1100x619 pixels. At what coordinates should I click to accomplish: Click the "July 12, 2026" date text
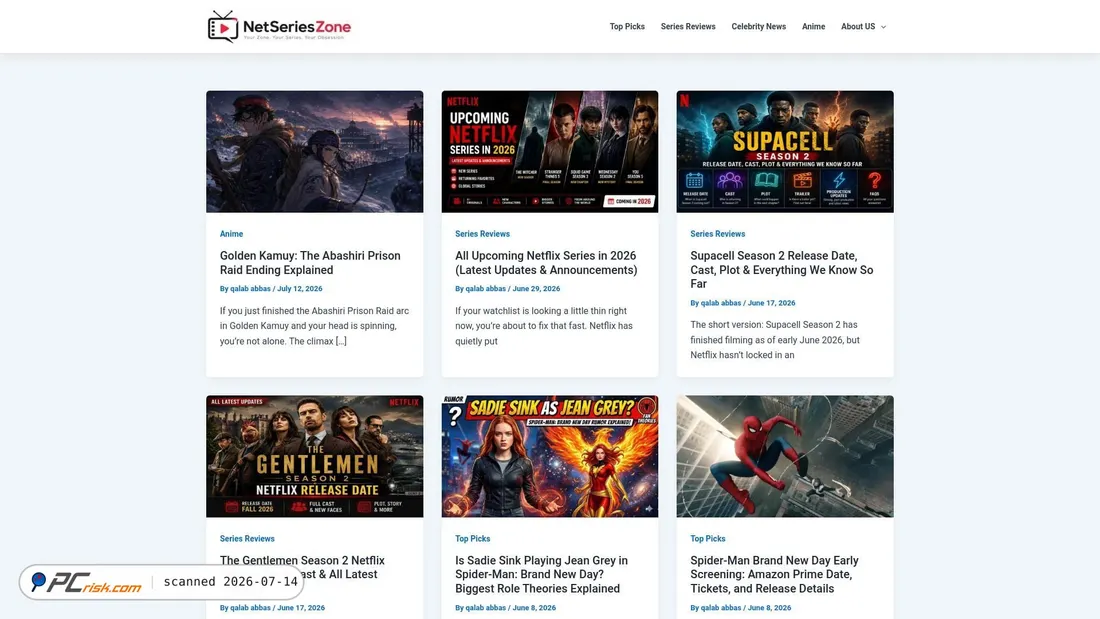(x=300, y=288)
